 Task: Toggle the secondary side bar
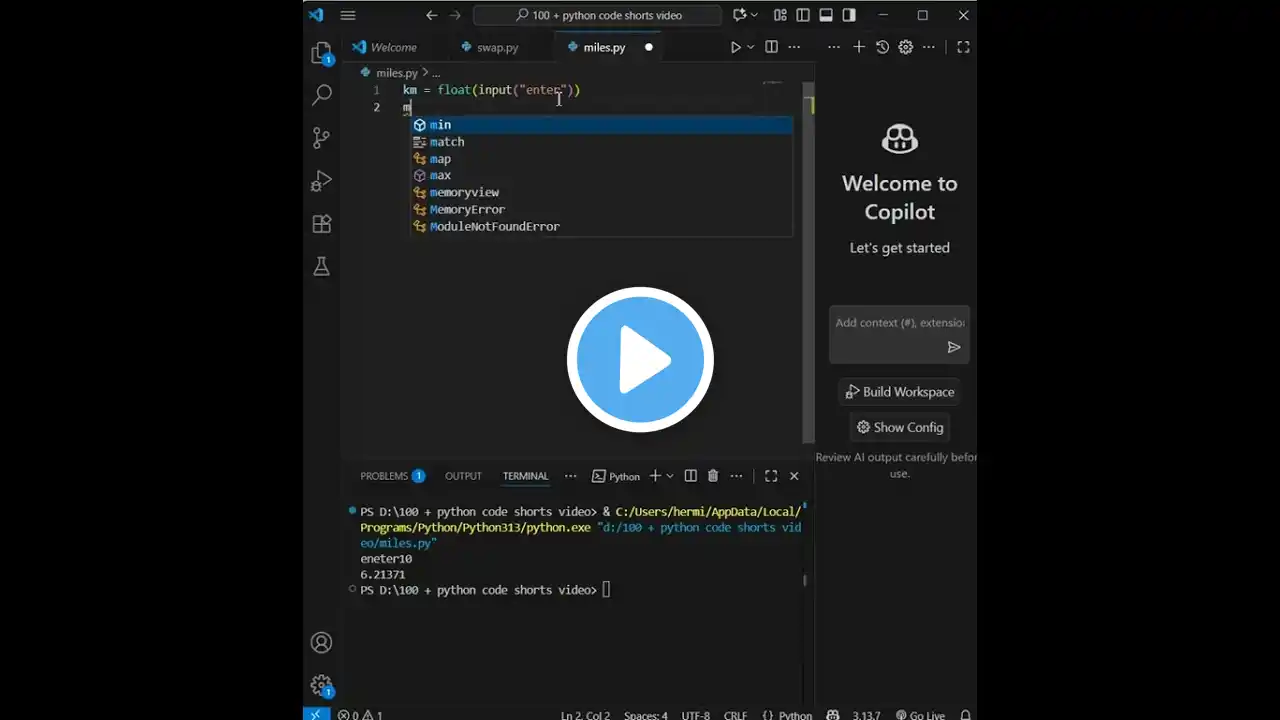coord(849,15)
